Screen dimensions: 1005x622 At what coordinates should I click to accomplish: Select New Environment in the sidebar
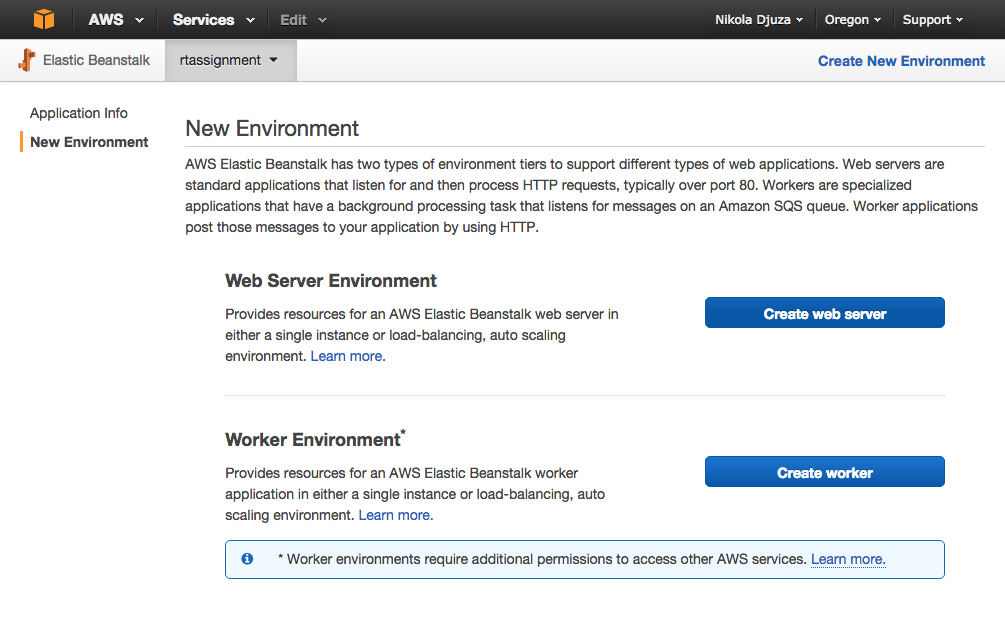pyautogui.click(x=89, y=142)
